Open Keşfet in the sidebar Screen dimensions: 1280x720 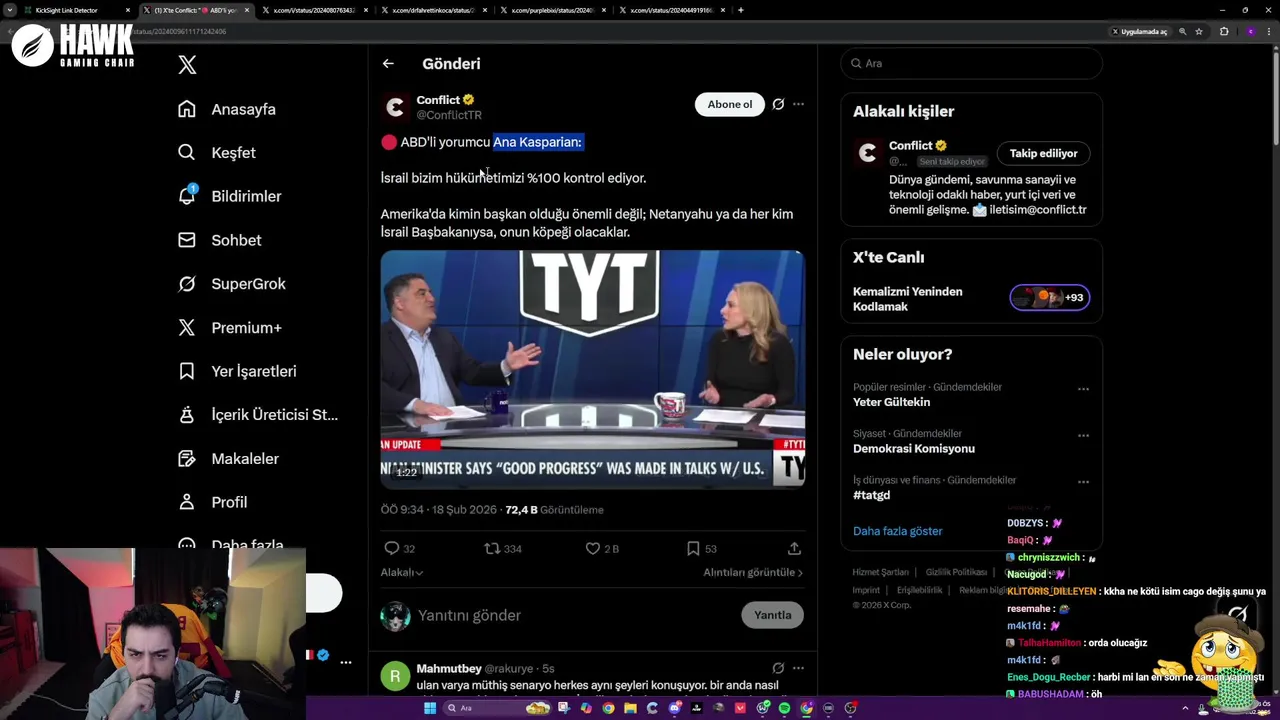tap(217, 153)
